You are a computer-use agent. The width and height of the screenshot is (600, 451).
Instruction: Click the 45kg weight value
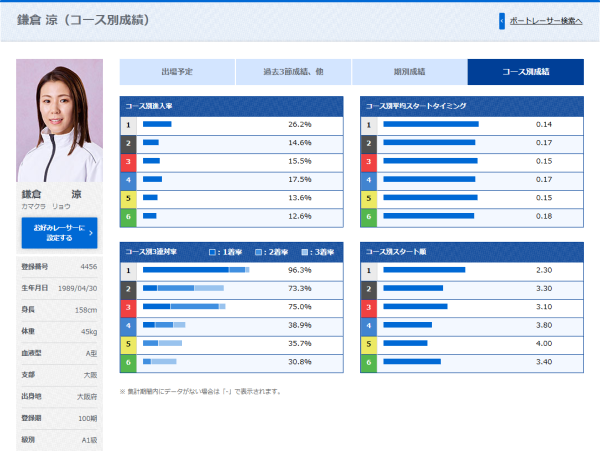point(89,332)
